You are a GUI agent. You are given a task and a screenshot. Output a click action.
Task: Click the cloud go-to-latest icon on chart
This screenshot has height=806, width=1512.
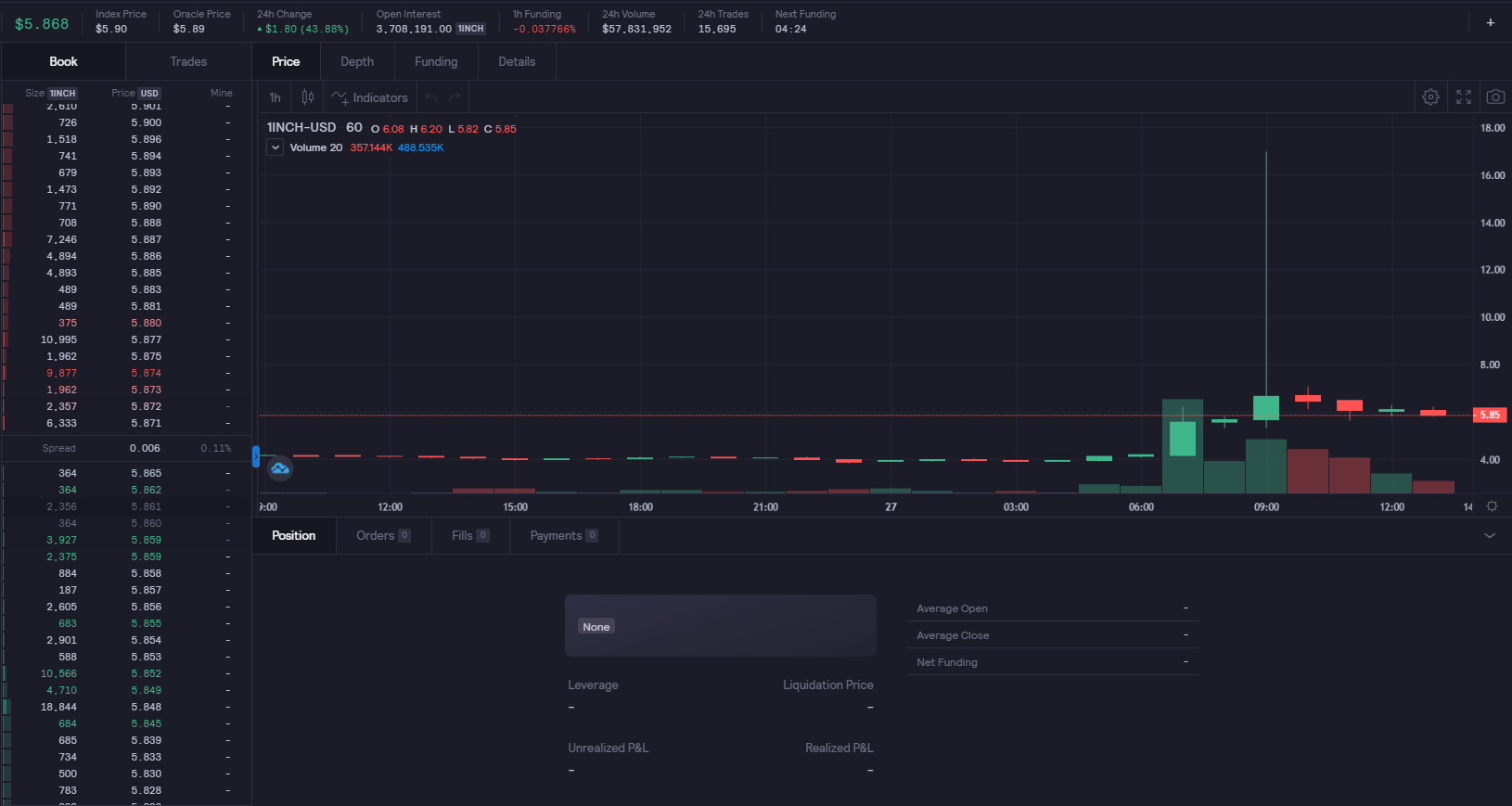[x=280, y=468]
